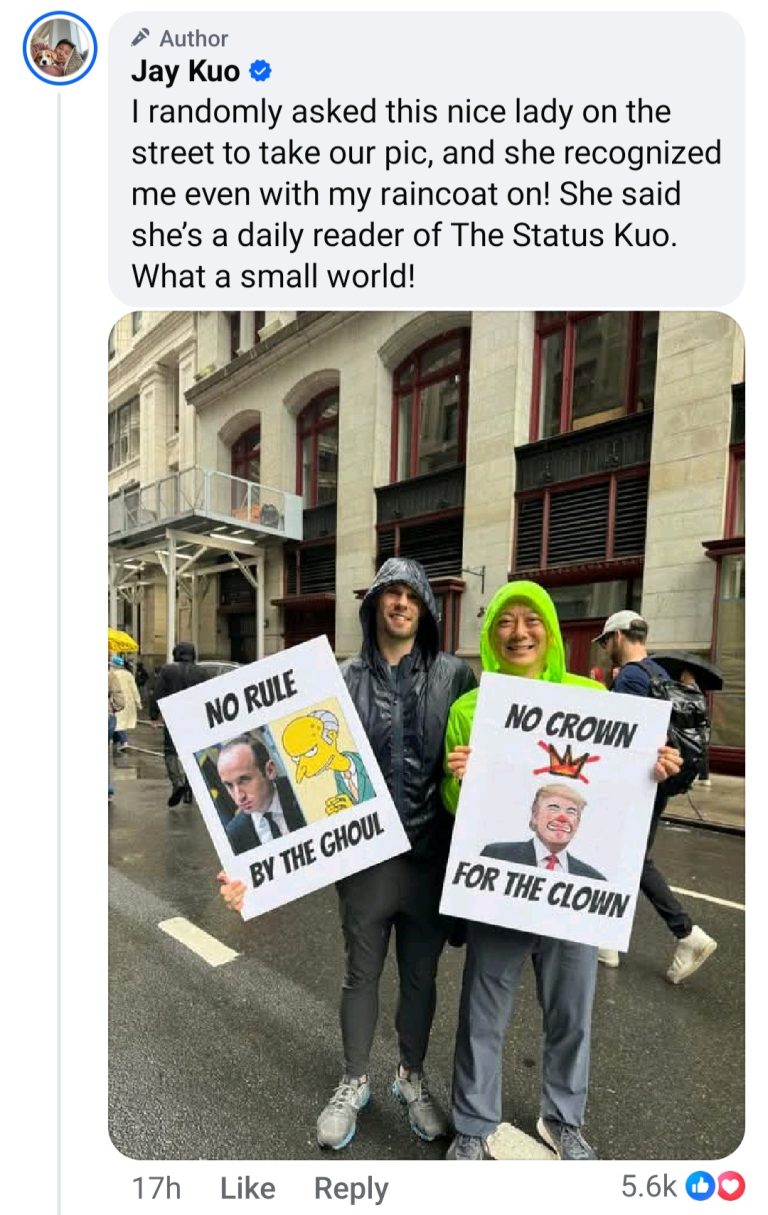Screen dimensions: 768x1215
Task: Click the Author label above the name
Action: pyautogui.click(x=193, y=38)
